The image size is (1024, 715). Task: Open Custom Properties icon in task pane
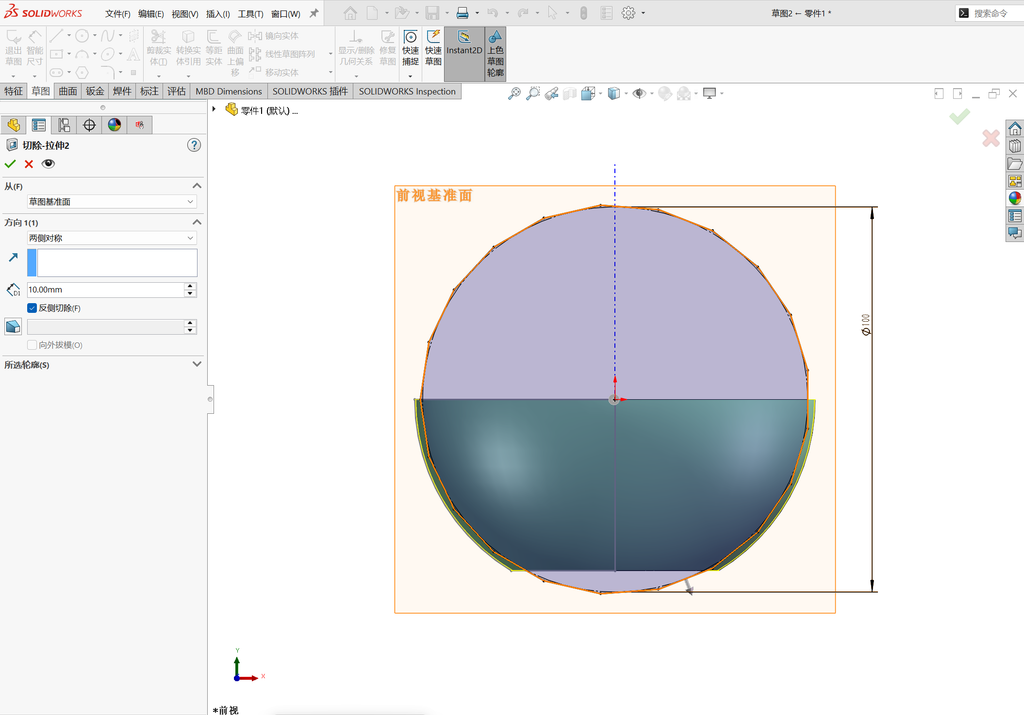click(1014, 215)
